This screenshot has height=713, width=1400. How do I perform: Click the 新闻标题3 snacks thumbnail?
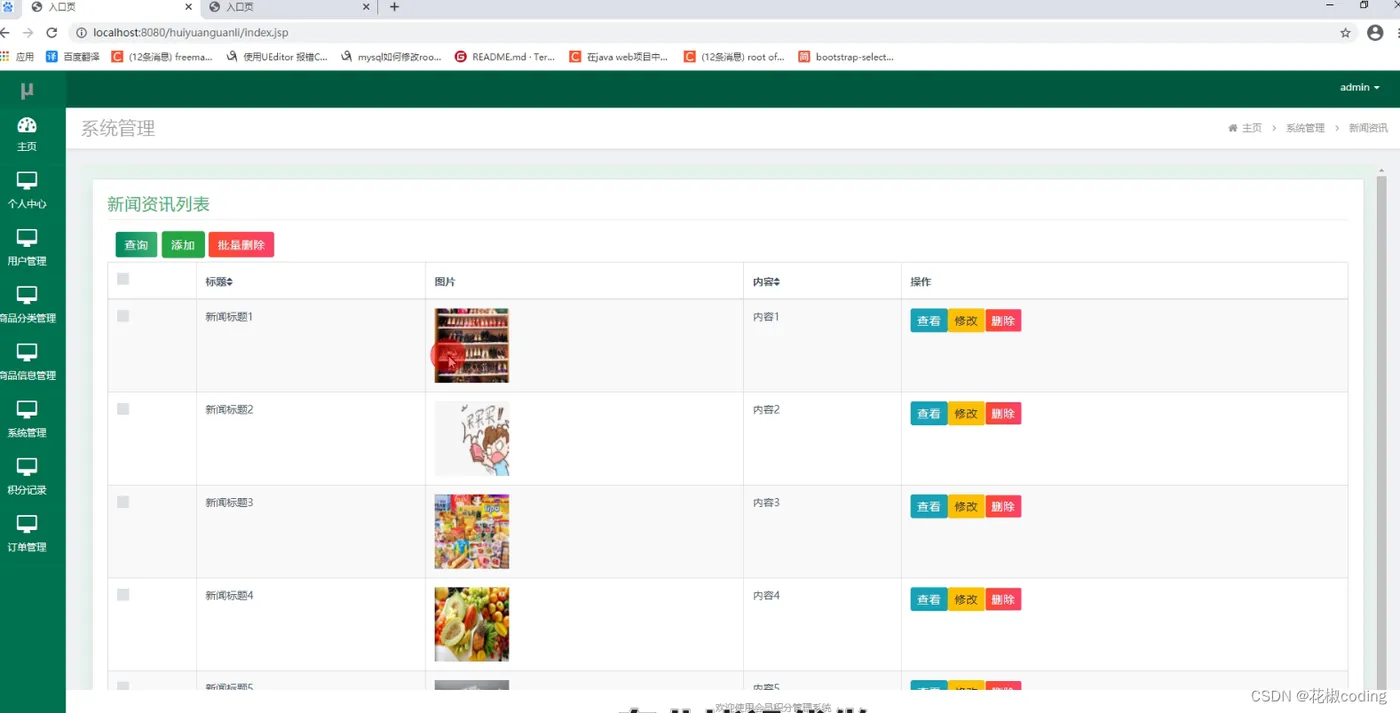472,531
